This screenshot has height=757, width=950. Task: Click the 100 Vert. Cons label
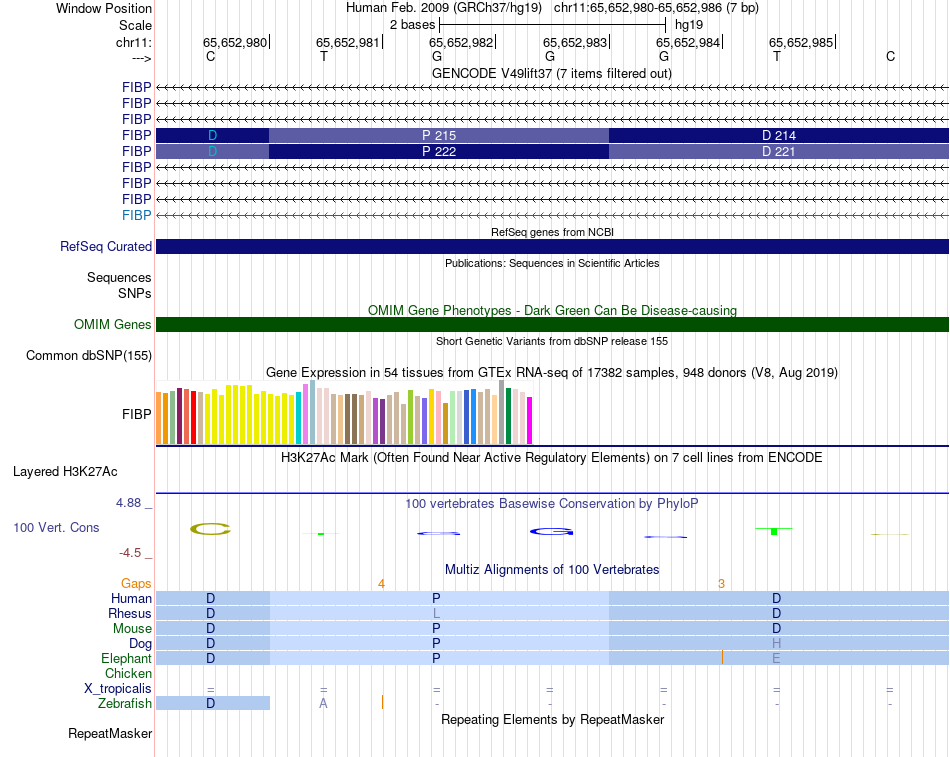coord(56,527)
